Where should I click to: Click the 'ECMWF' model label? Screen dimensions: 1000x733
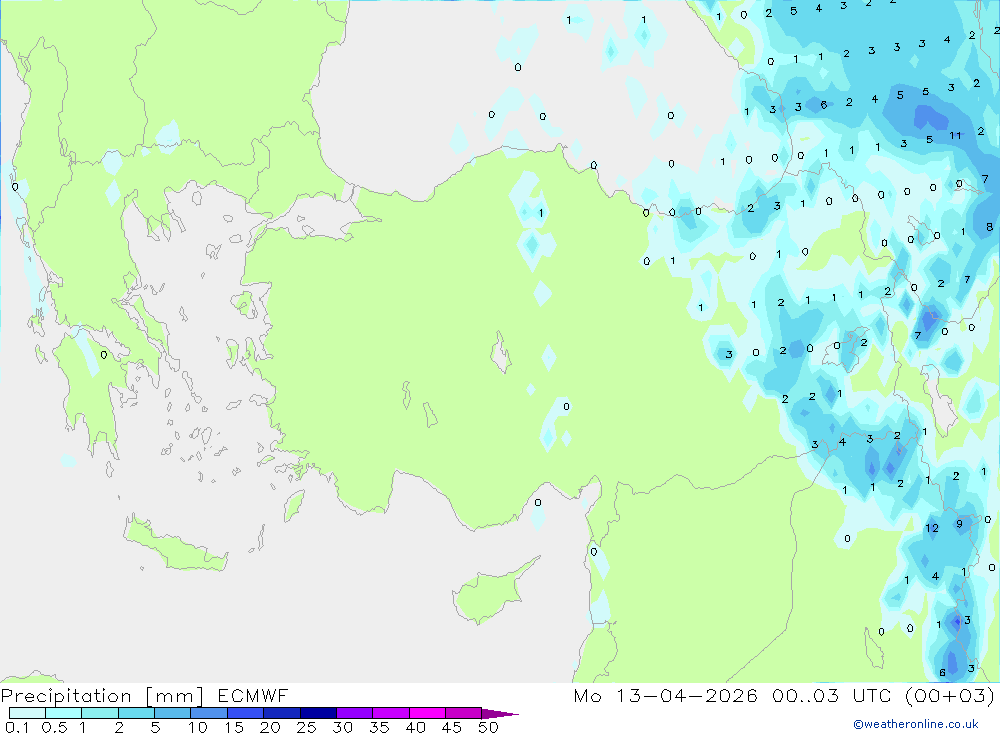click(x=253, y=695)
